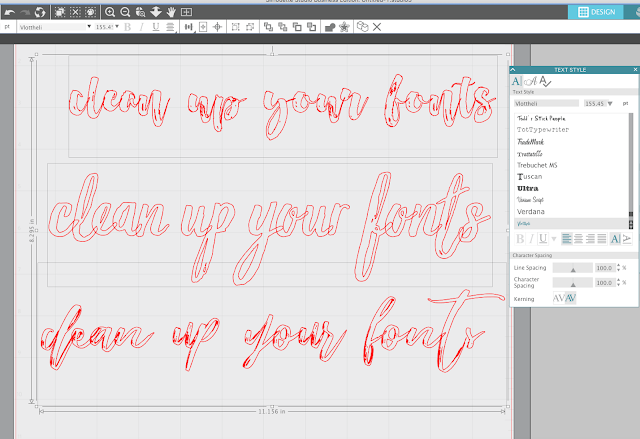Zoom in with the plus magnifier
Viewport: 640px width, 439px height.
110,12
